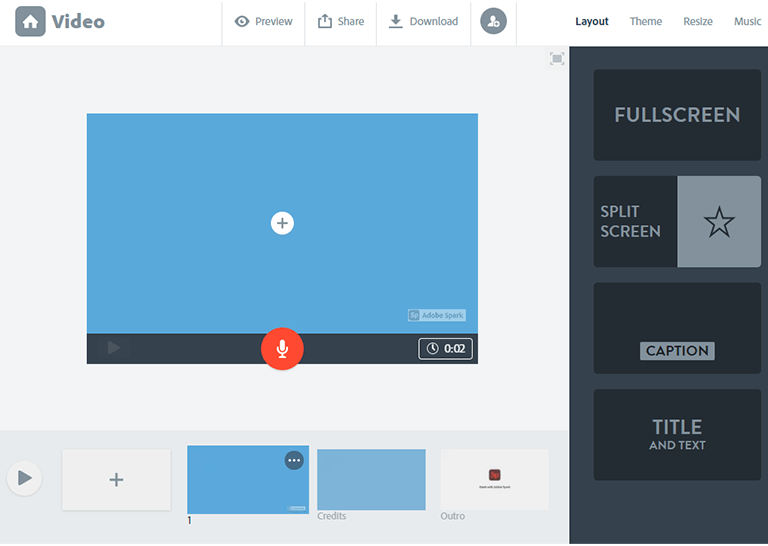The width and height of the screenshot is (768, 546).
Task: Add content with the canvas plus button
Action: [282, 223]
